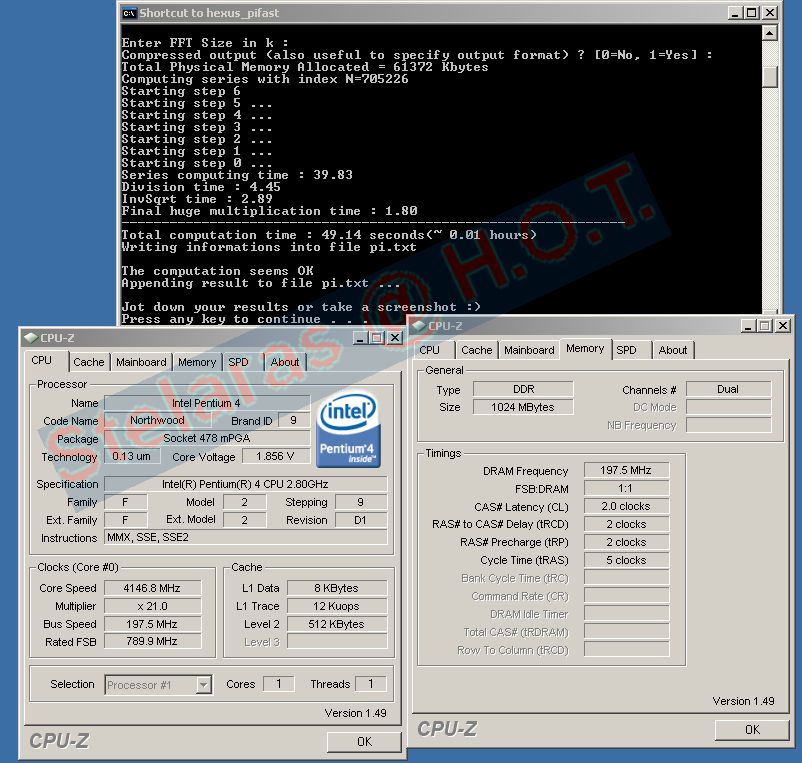Image resolution: width=802 pixels, height=763 pixels.
Task: Click the Revision value D1
Action: [x=361, y=520]
